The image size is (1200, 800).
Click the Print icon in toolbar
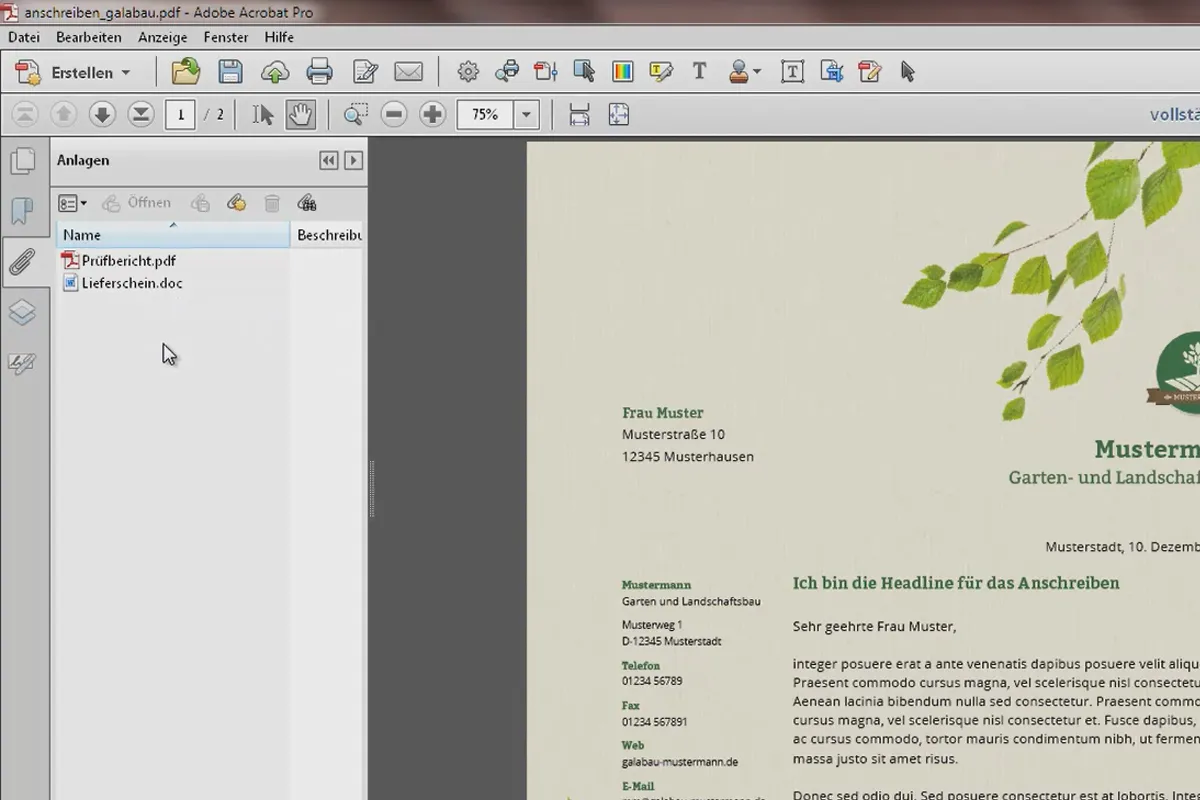pyautogui.click(x=319, y=72)
